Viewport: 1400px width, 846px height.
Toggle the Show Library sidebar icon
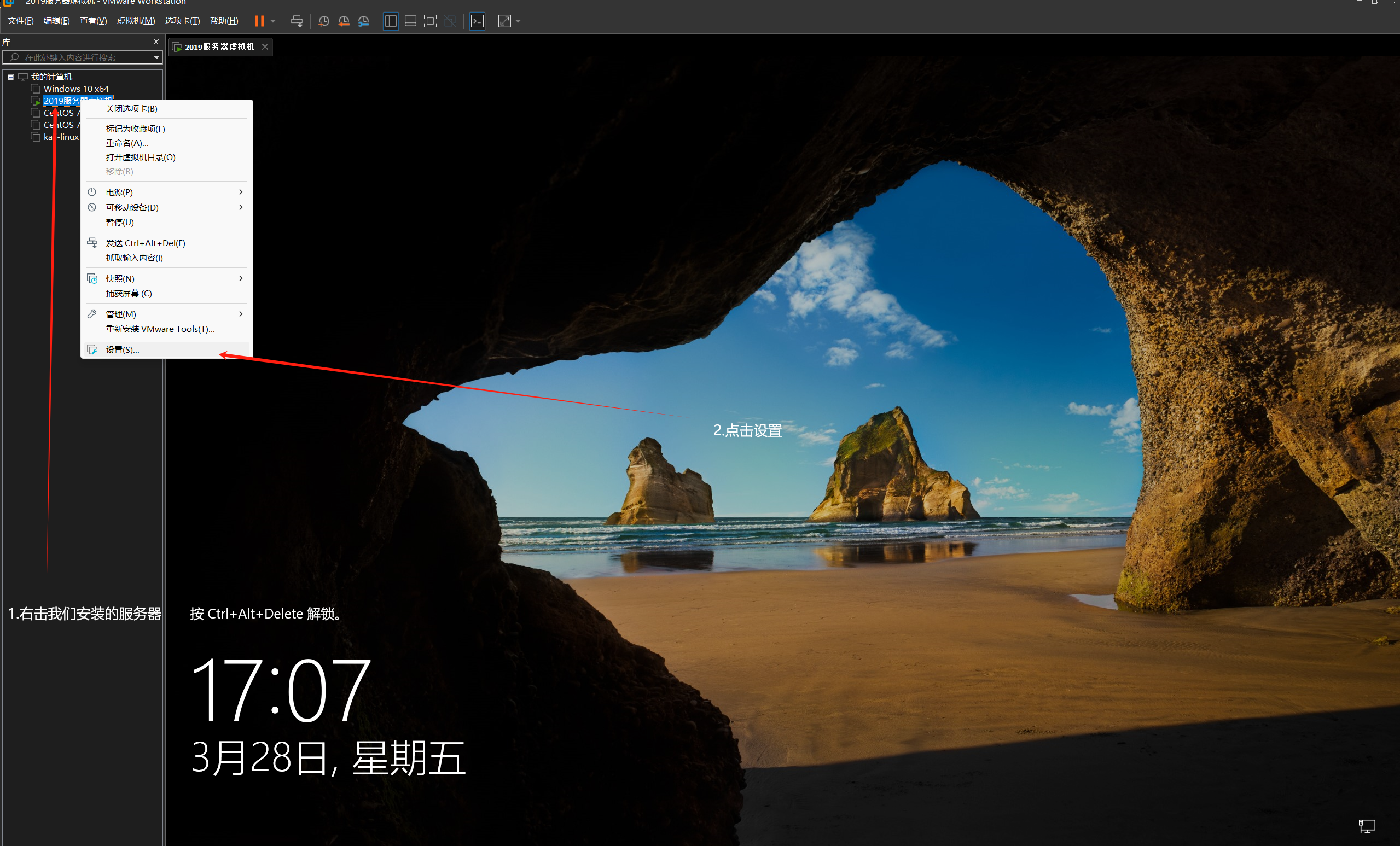click(x=390, y=21)
